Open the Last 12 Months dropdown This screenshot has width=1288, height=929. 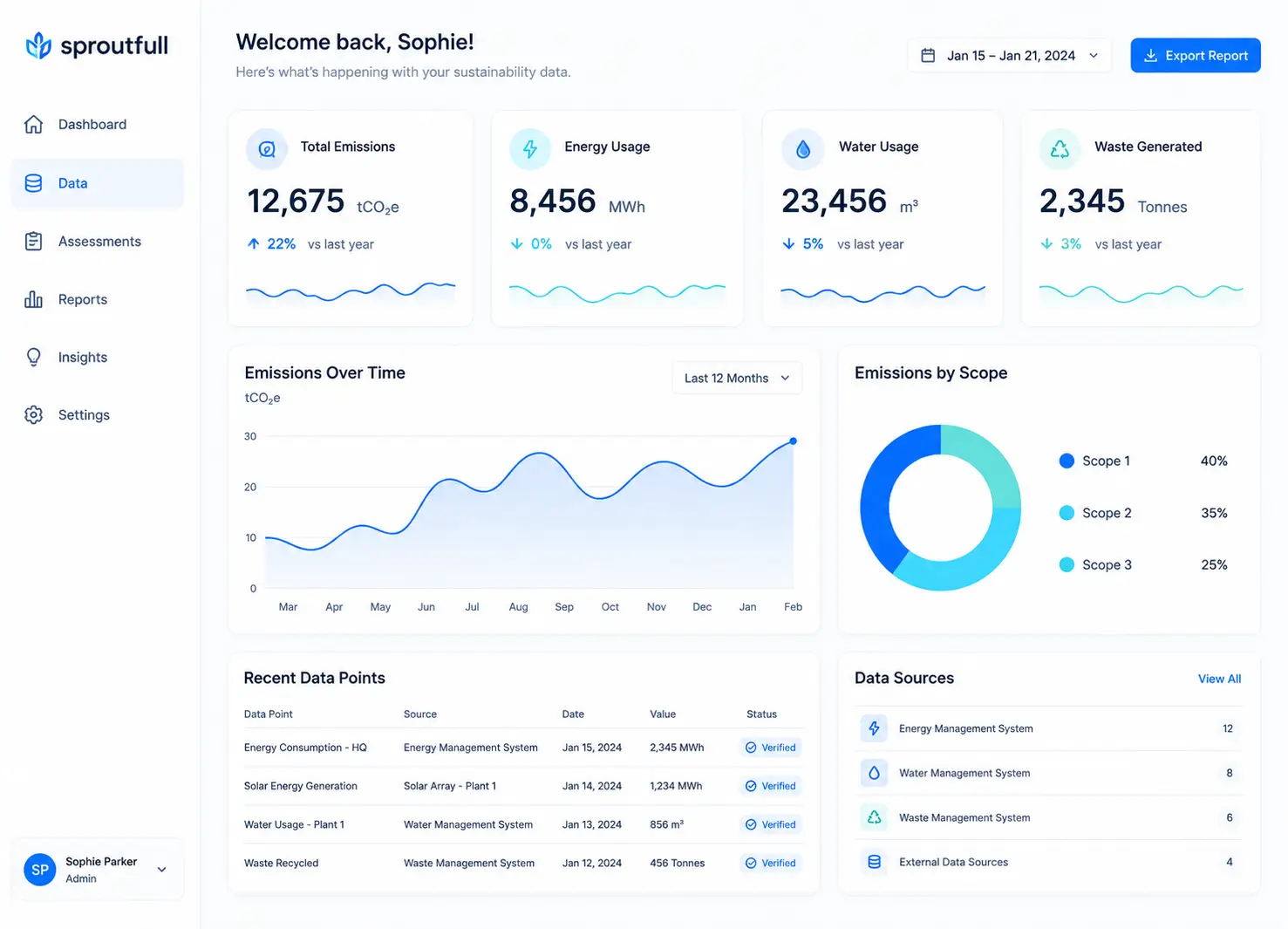(737, 378)
